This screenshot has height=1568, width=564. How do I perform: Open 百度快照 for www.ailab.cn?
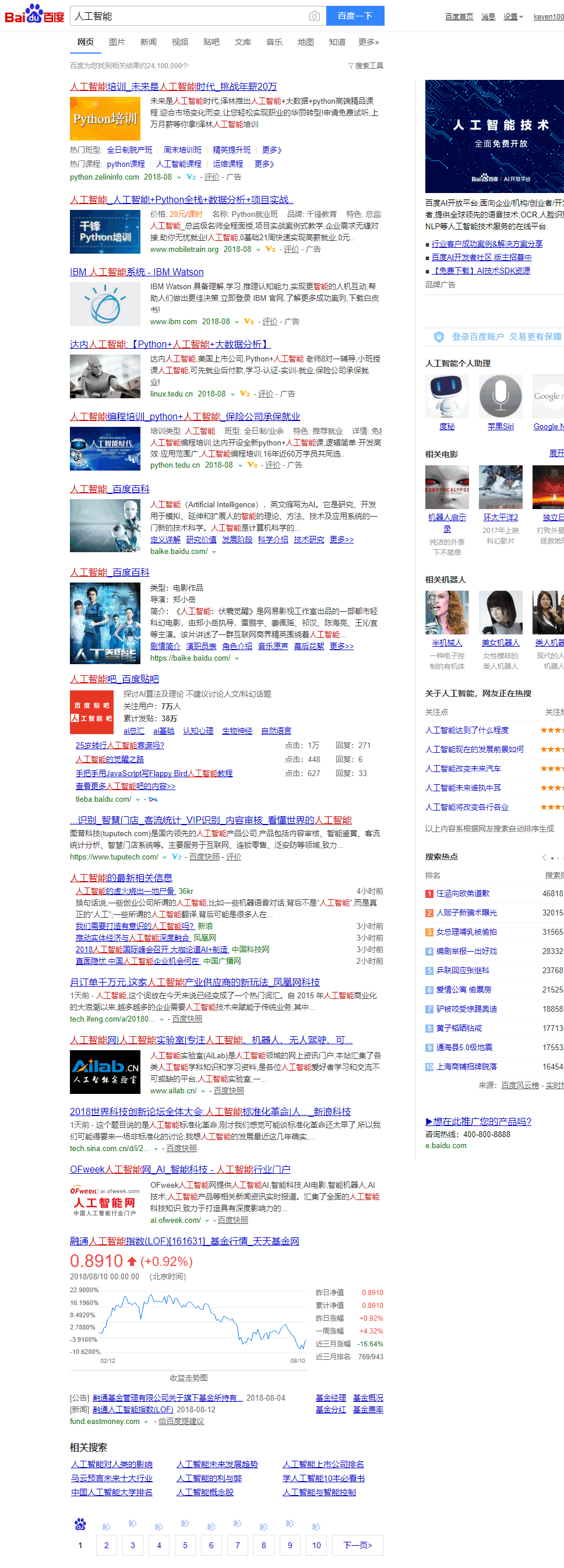229,1091
